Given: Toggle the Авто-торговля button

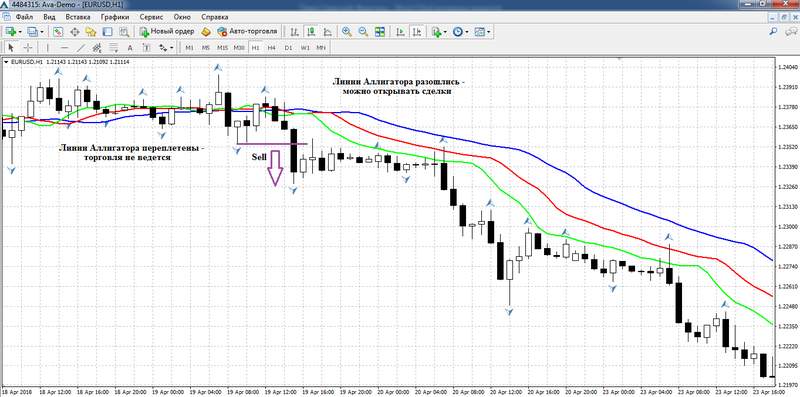Looking at the screenshot, I should coord(247,32).
